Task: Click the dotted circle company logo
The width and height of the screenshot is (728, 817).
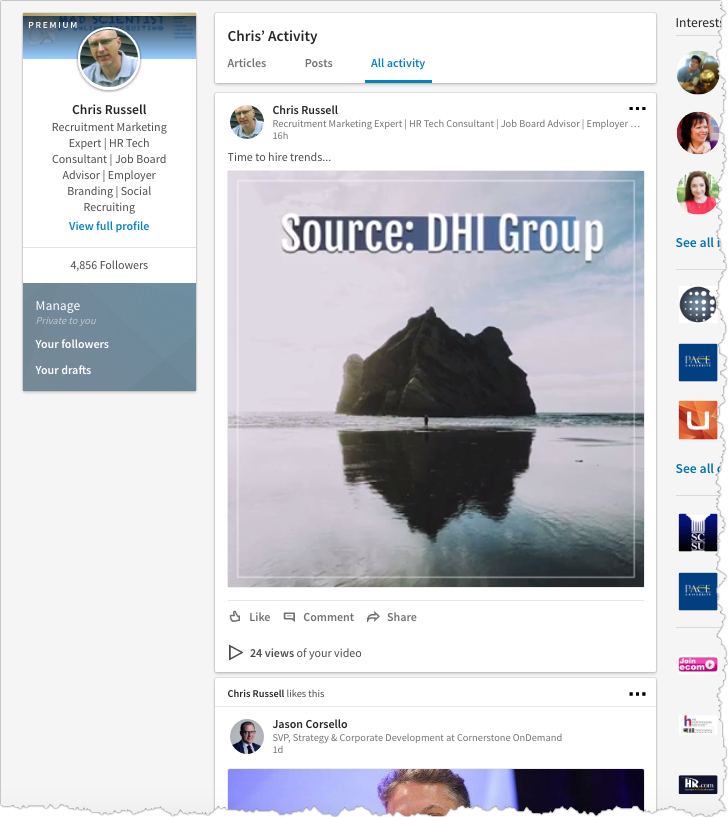Action: (697, 304)
